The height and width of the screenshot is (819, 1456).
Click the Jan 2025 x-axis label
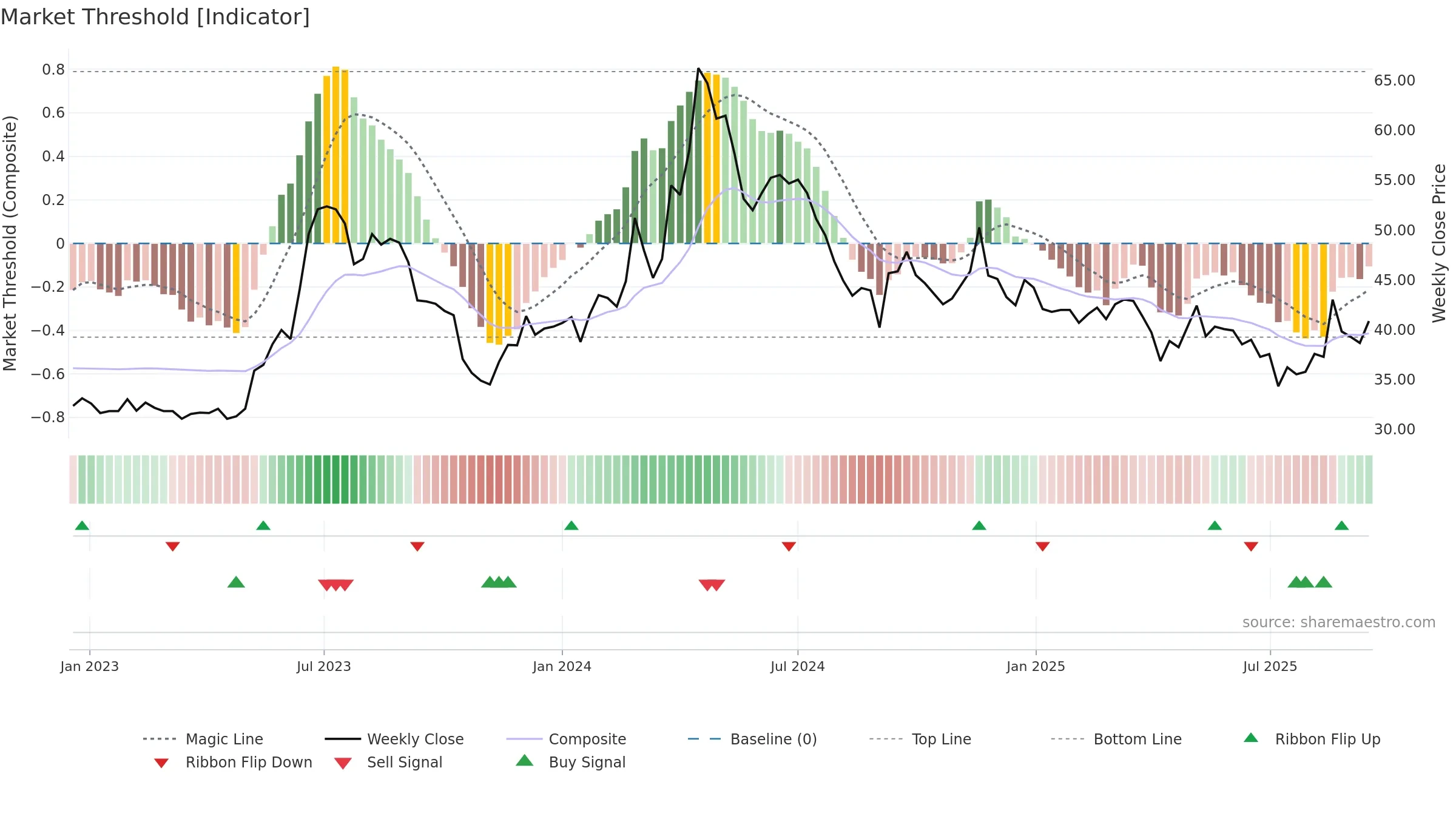tap(1036, 667)
